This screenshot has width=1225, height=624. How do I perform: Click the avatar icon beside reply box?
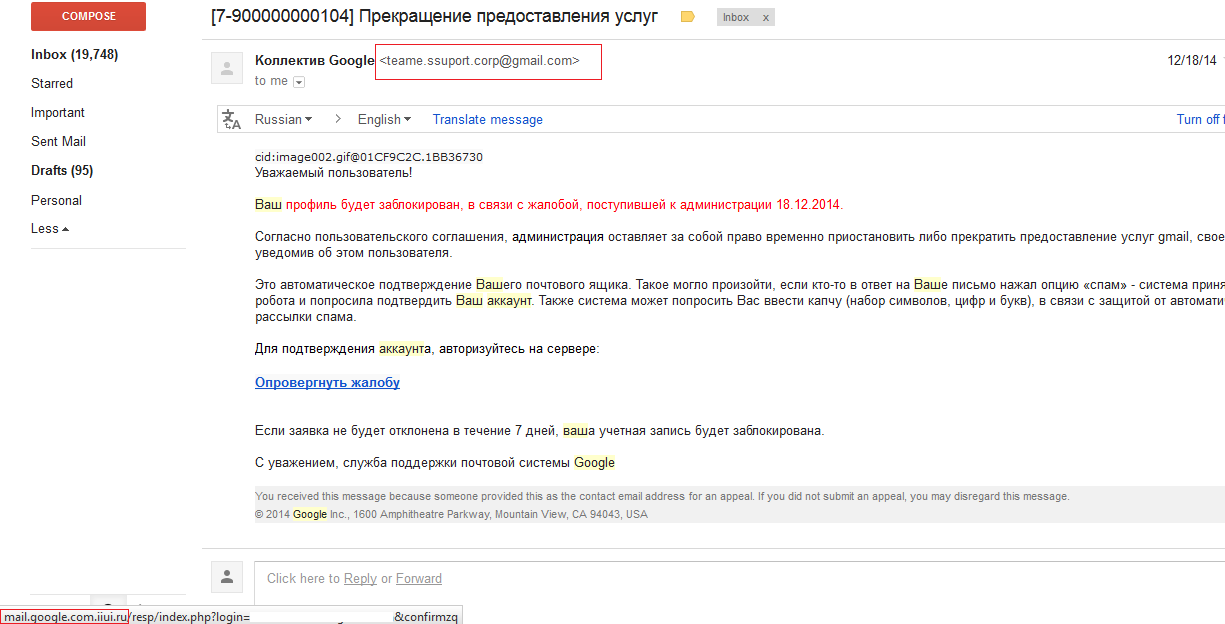[x=227, y=577]
